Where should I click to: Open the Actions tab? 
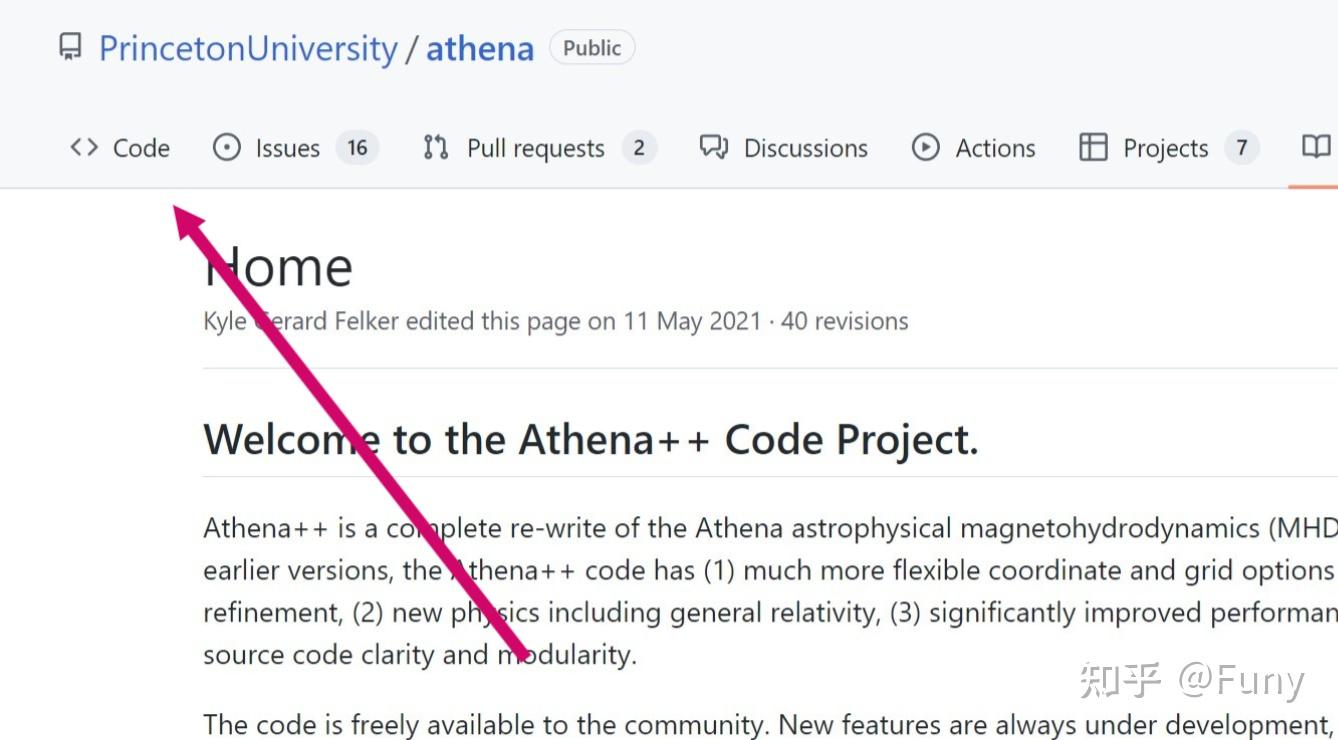(996, 147)
